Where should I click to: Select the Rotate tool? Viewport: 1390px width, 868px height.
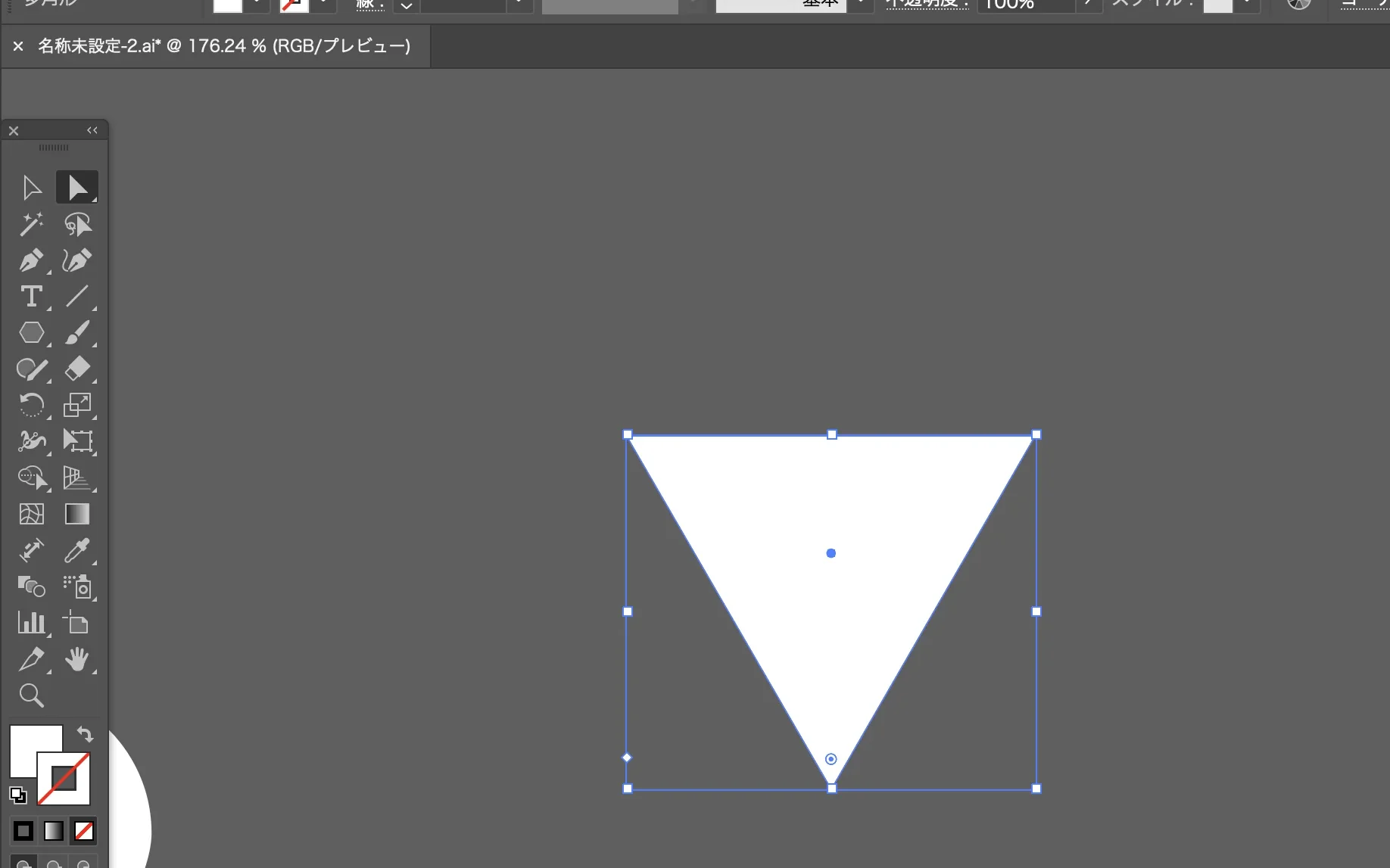pos(31,405)
